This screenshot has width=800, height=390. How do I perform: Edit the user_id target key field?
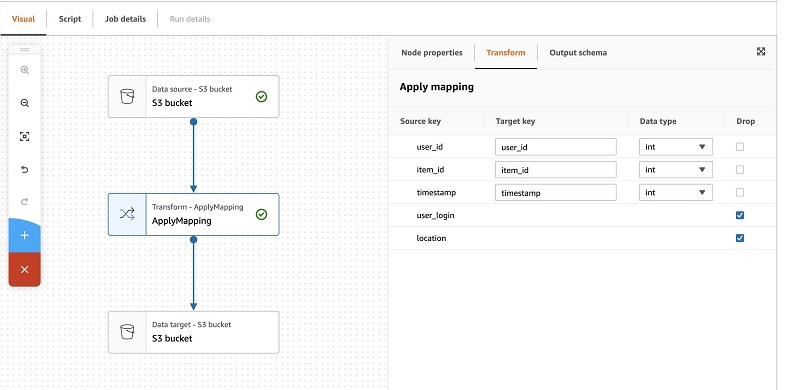point(556,147)
